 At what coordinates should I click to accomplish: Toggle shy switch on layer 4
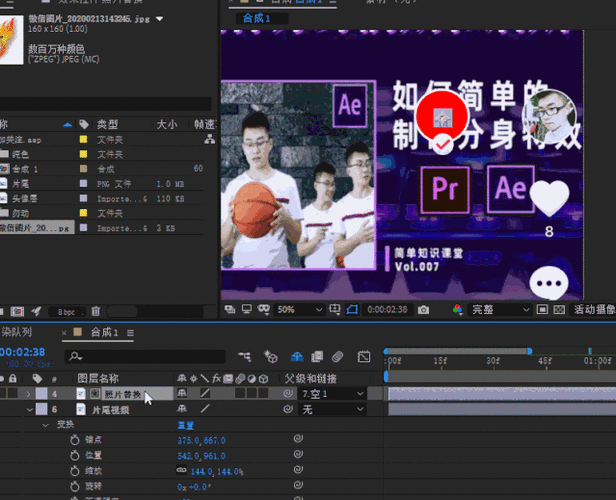coord(182,393)
